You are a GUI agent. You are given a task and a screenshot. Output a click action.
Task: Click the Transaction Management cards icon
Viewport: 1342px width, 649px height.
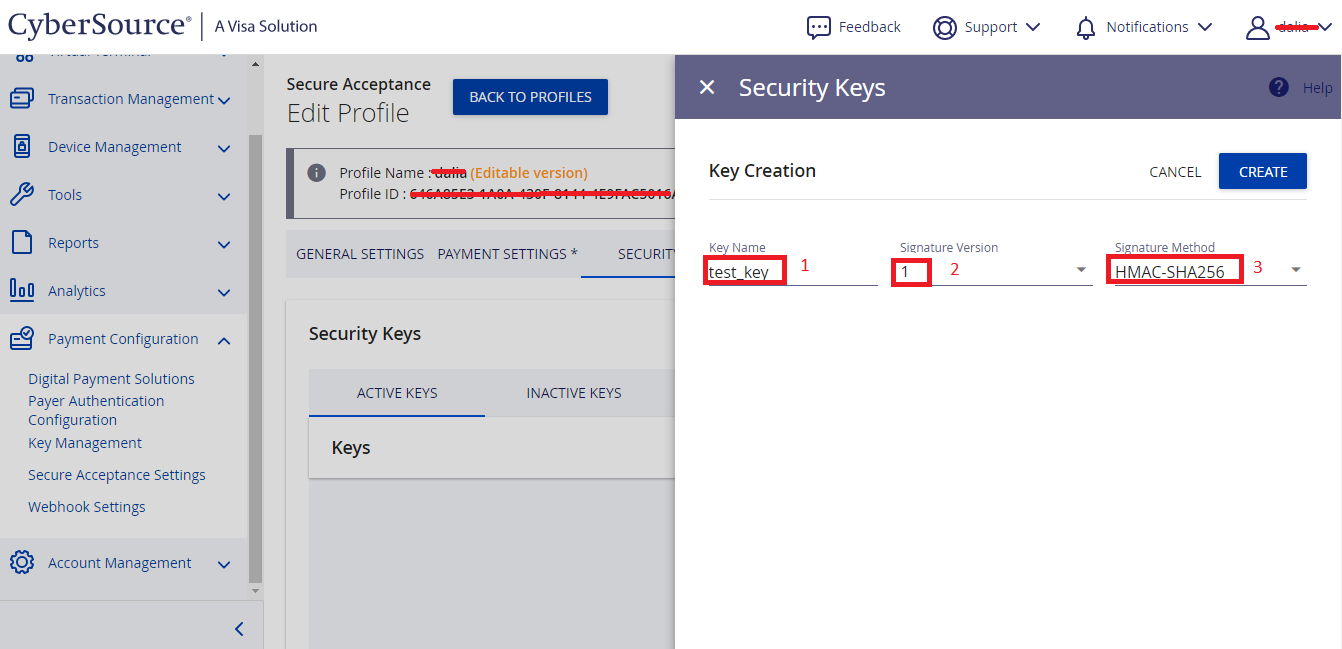tap(22, 99)
